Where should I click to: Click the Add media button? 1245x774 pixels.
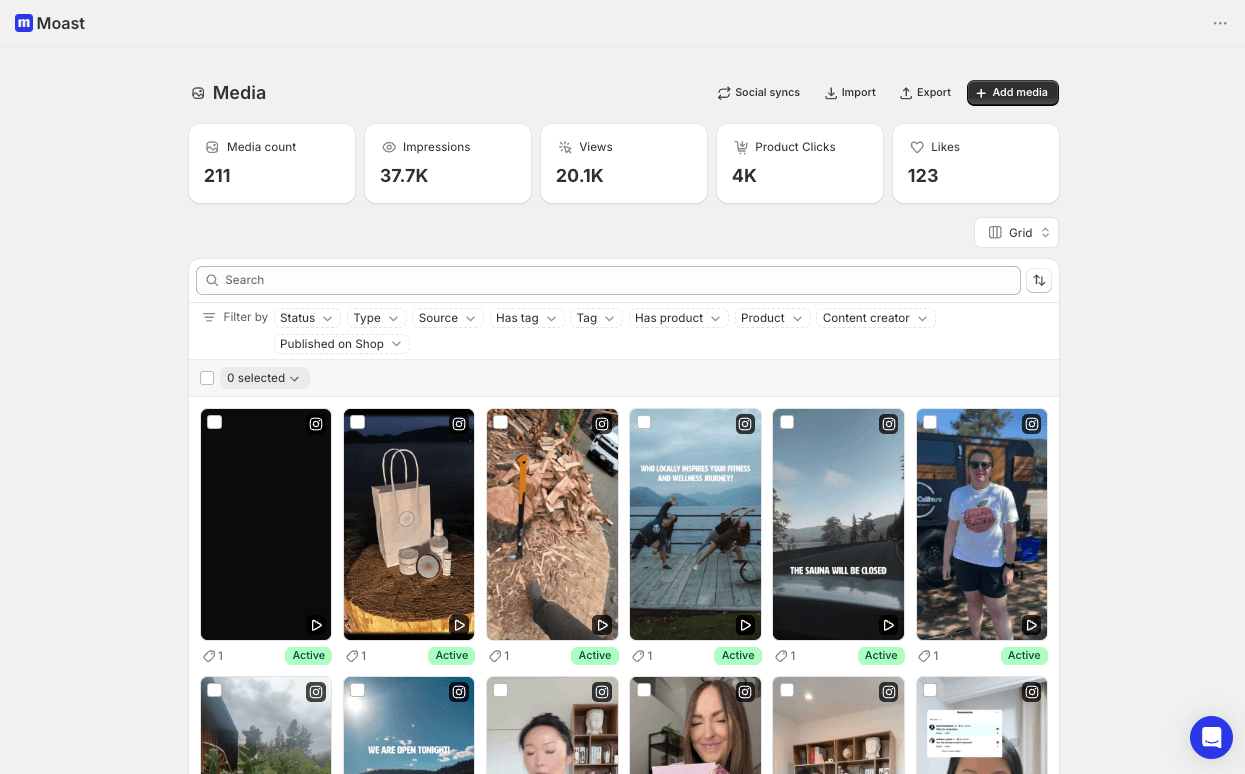tap(1012, 93)
